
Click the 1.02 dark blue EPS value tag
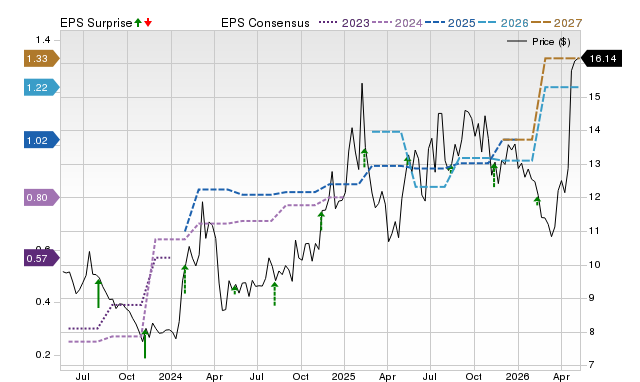click(x=42, y=140)
